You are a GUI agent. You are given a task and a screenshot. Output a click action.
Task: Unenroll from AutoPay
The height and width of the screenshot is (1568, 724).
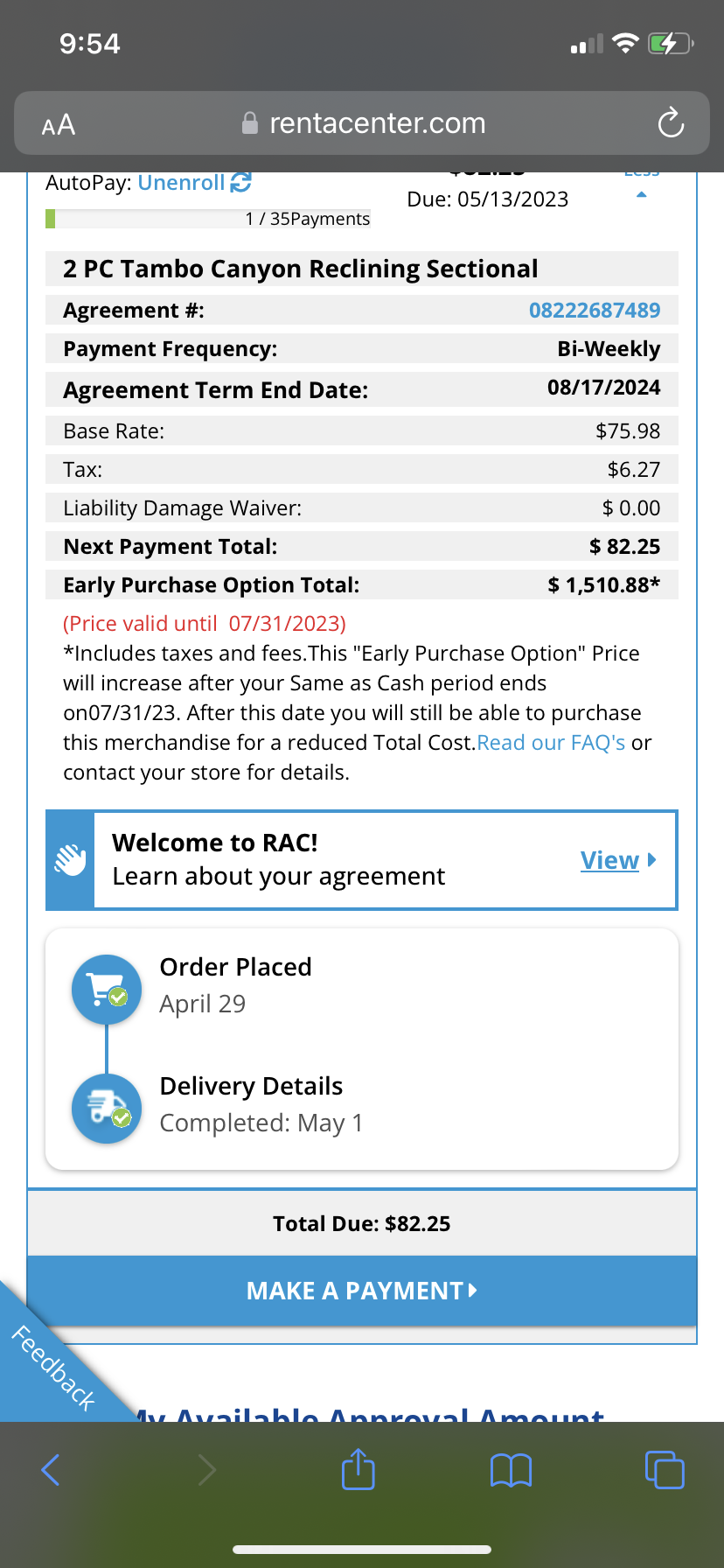click(181, 182)
